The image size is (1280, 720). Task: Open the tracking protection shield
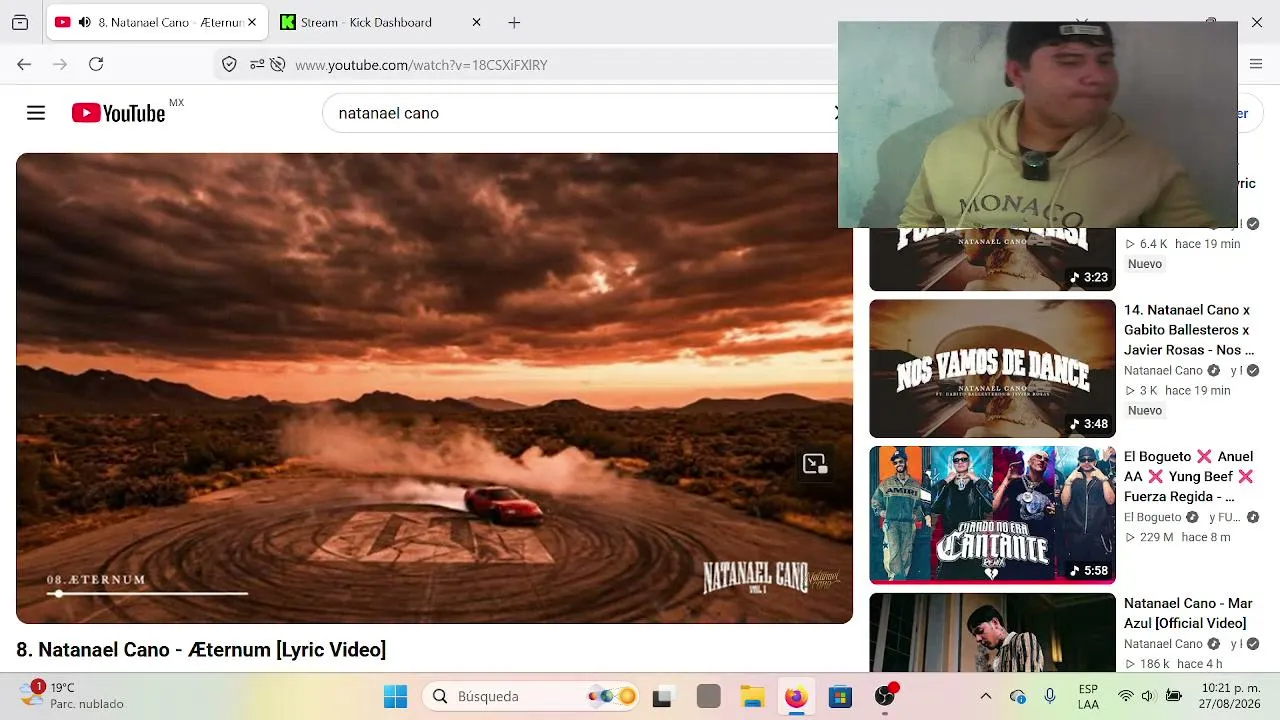click(229, 64)
